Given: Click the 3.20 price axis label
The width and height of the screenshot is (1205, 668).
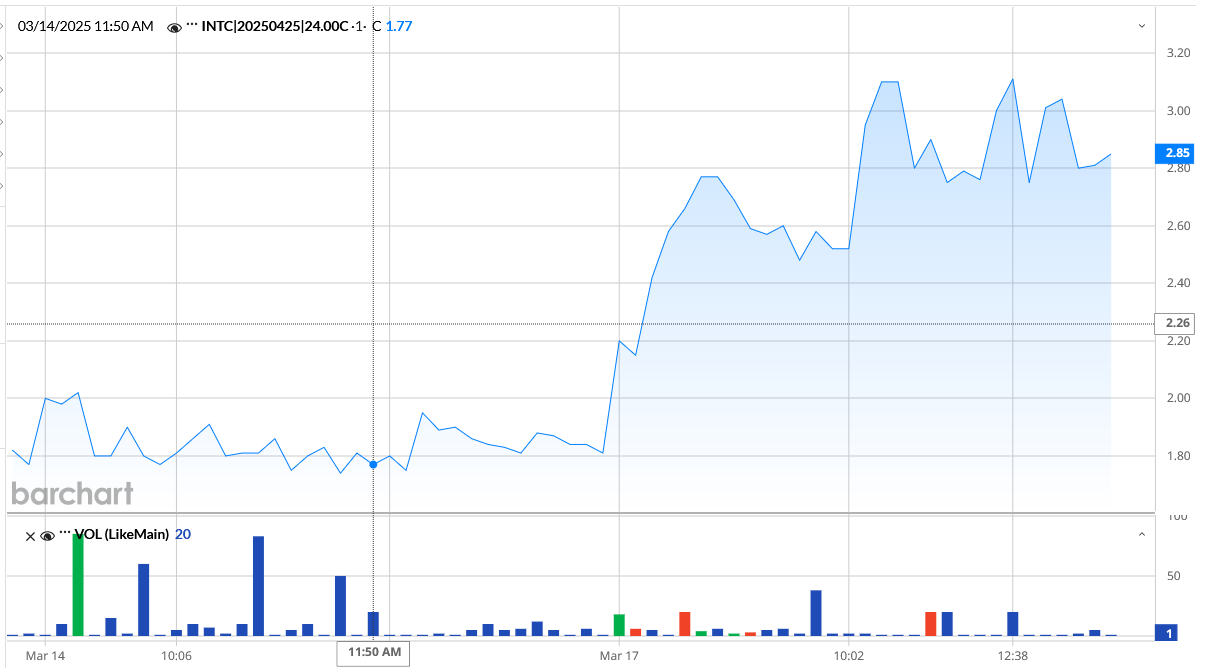Looking at the screenshot, I should tap(1176, 53).
